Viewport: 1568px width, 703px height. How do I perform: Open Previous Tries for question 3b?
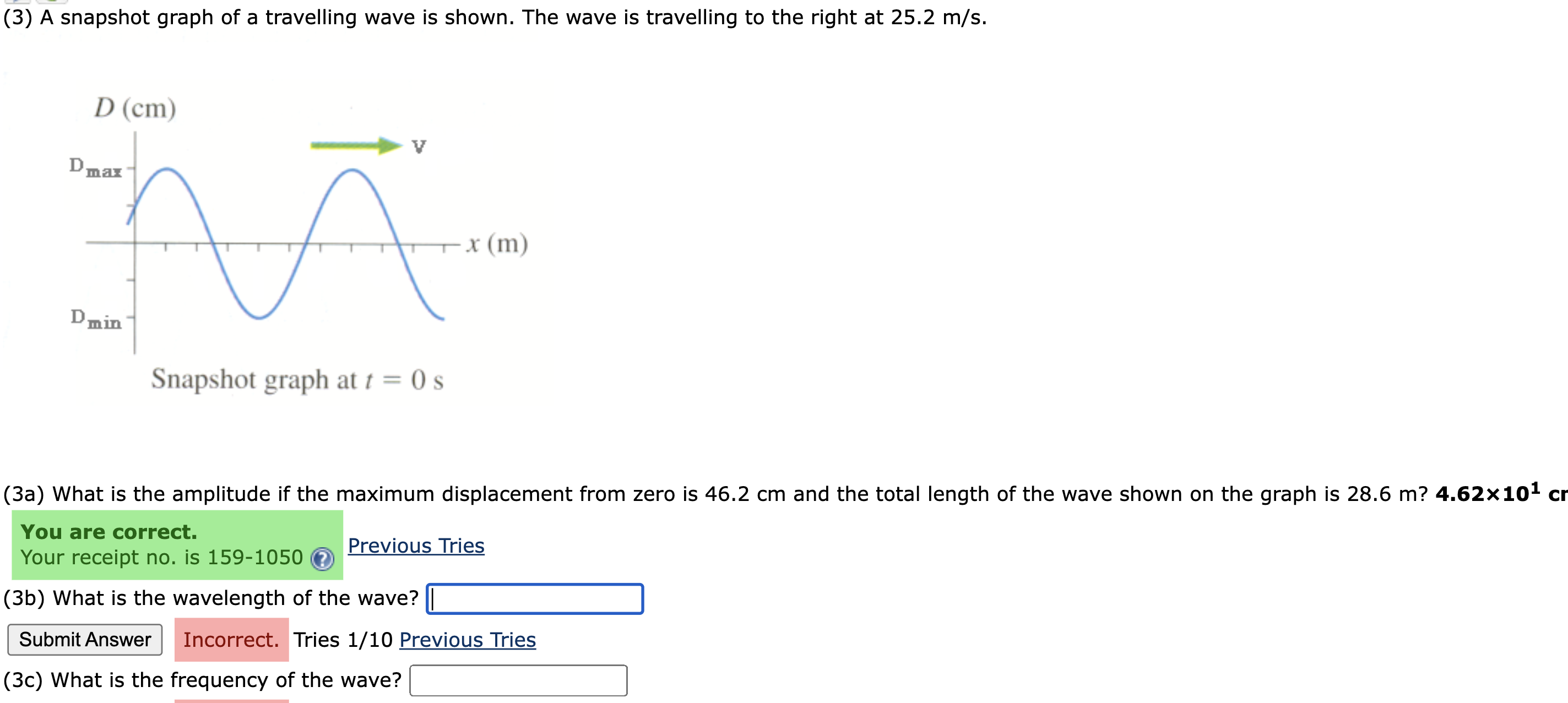tap(468, 640)
